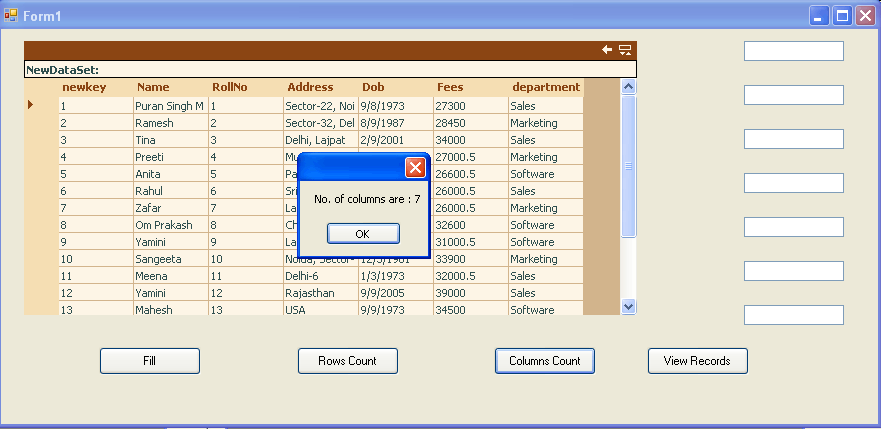Select the Name cell 'Om Prakash'
This screenshot has height=429, width=881.
pos(171,225)
